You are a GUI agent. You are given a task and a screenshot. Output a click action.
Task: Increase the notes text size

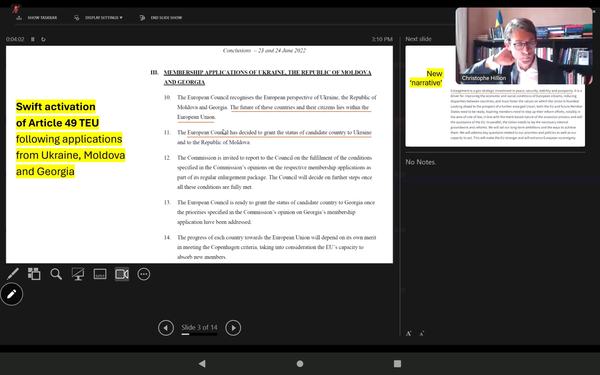tap(408, 333)
